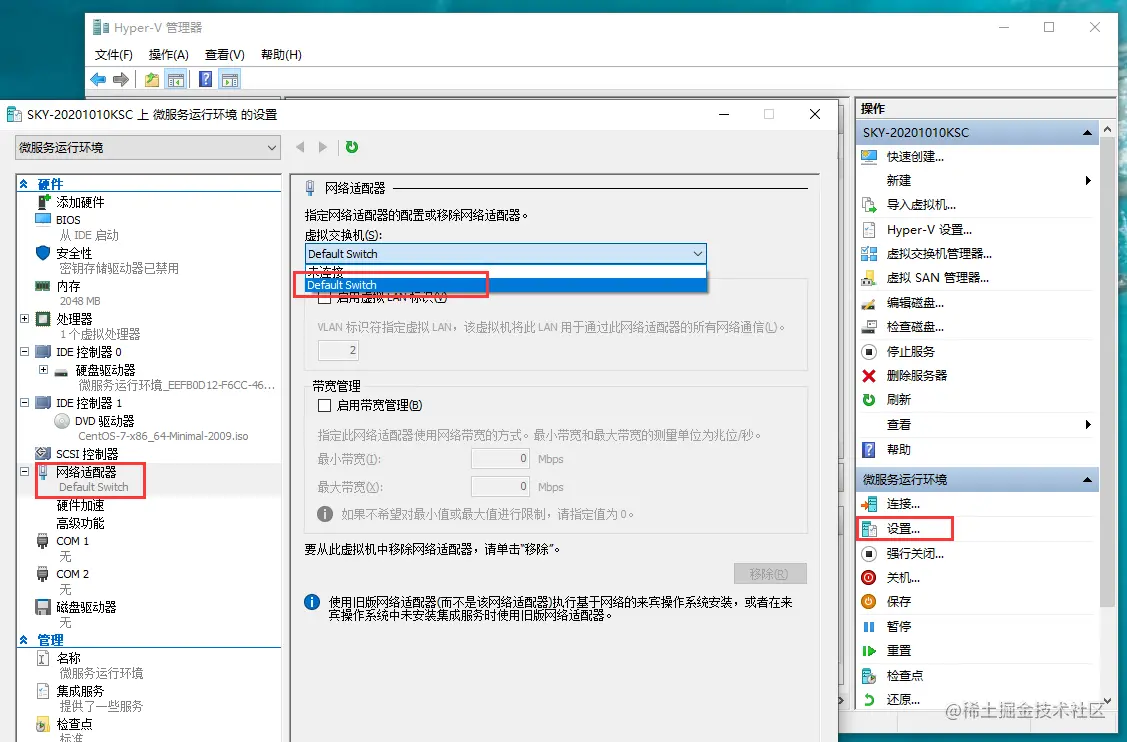Select Default Switch in the dropdown list
Viewport: 1127px width, 742px height.
[x=506, y=285]
